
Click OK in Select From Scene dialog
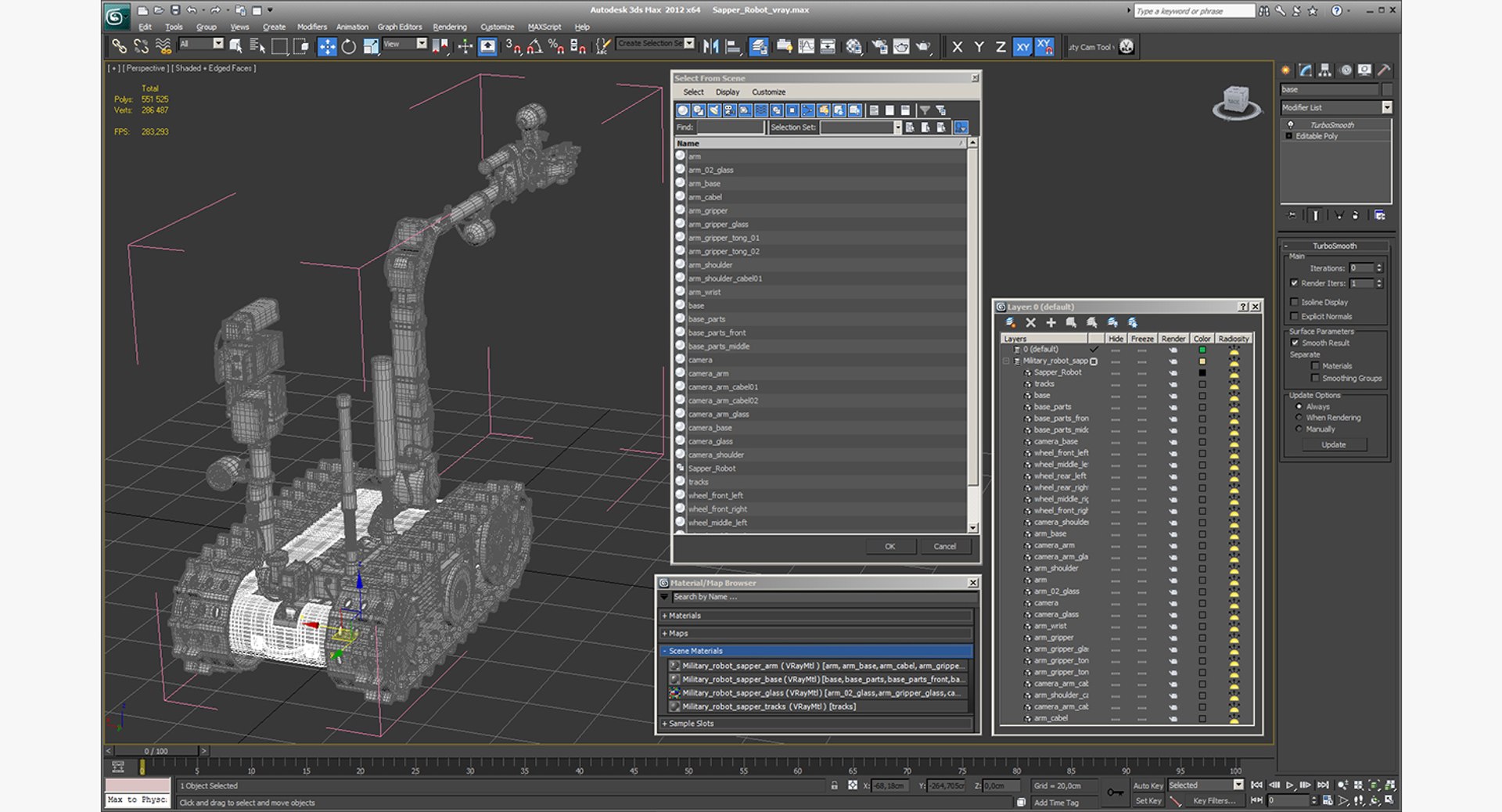pos(890,547)
